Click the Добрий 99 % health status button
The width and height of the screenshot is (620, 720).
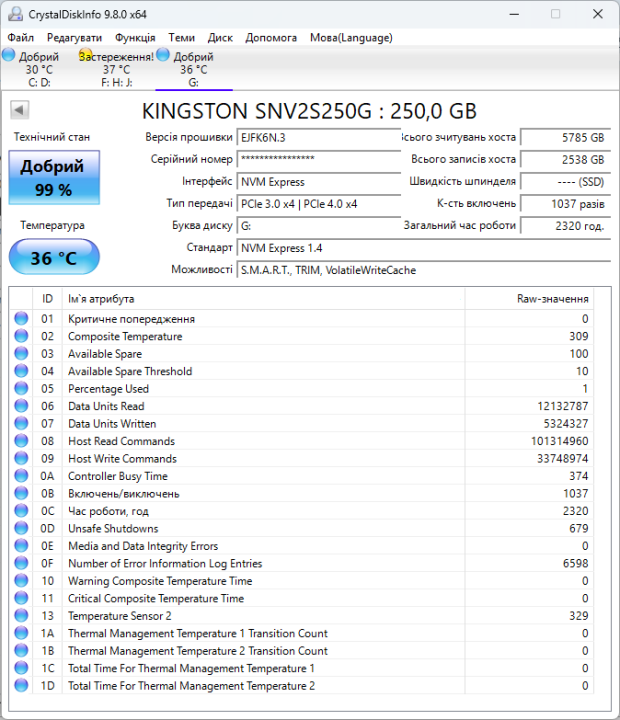tap(54, 177)
